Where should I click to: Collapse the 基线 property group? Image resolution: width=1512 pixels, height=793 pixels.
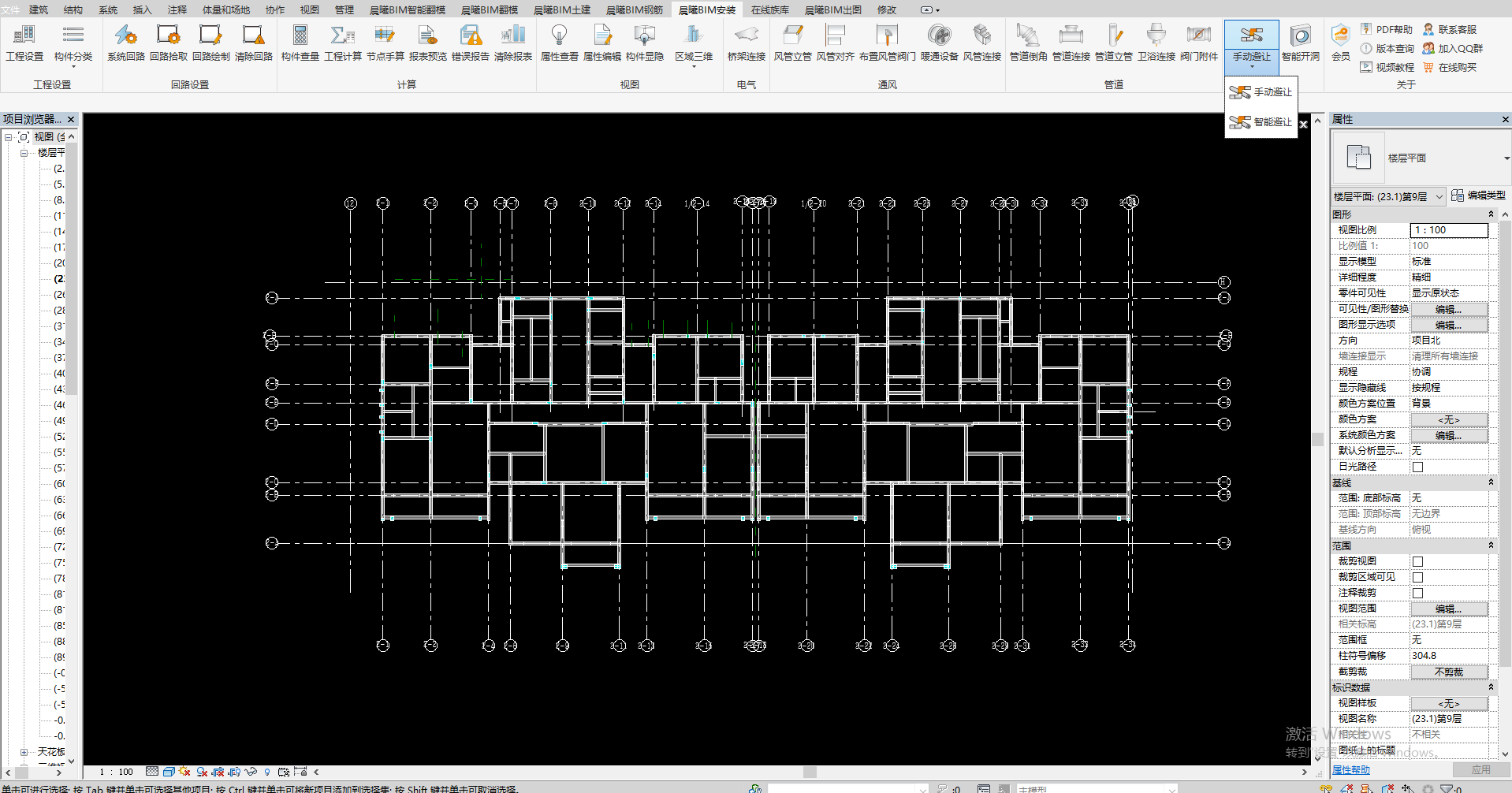pyautogui.click(x=1491, y=482)
